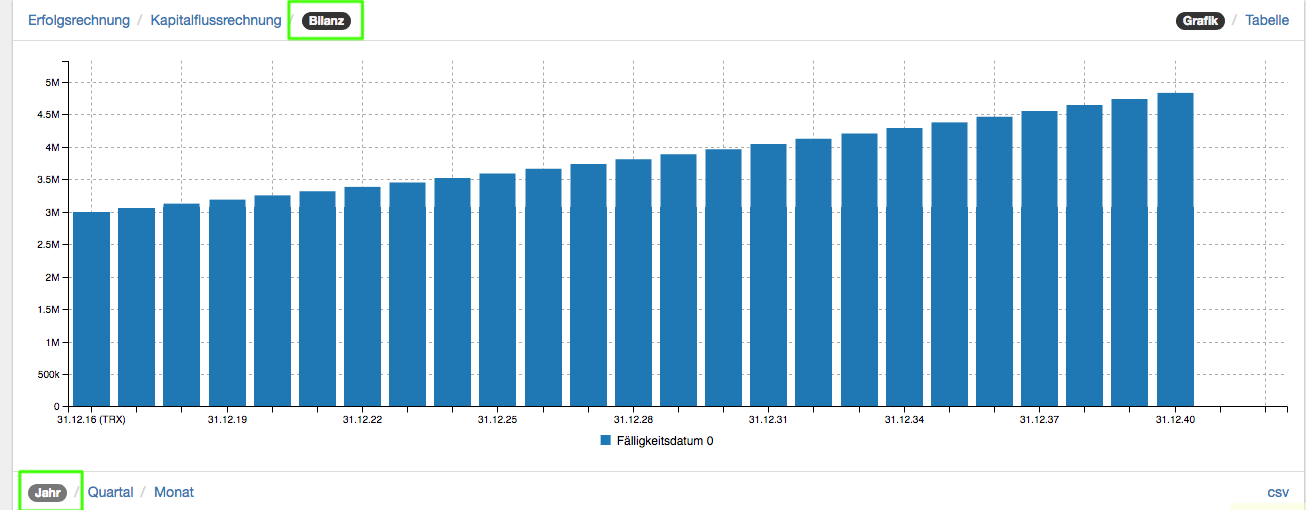The image size is (1306, 510).
Task: Select the bar above 31.12.19
Action: click(x=227, y=303)
